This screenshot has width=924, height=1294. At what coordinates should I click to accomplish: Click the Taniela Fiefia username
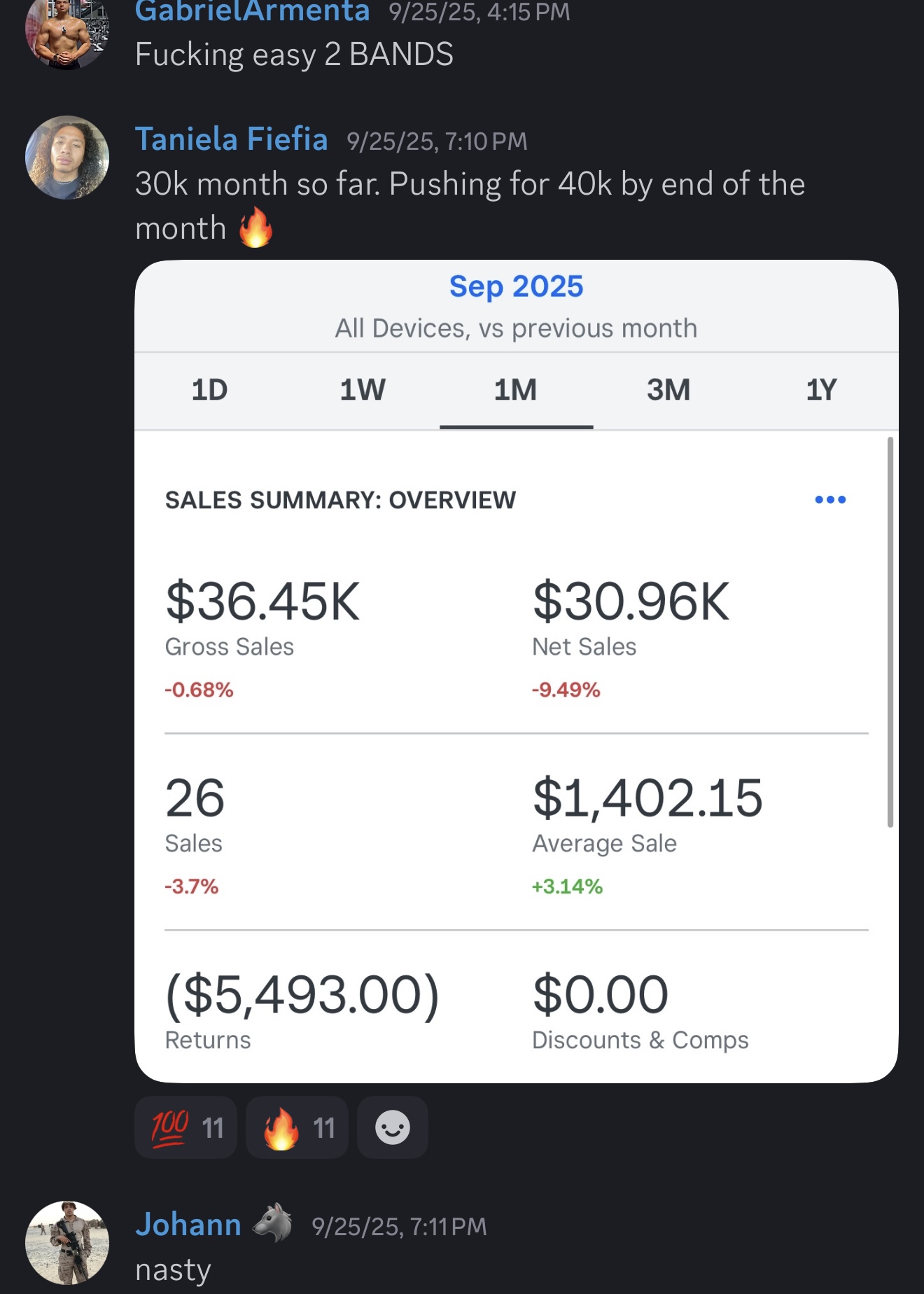click(231, 139)
